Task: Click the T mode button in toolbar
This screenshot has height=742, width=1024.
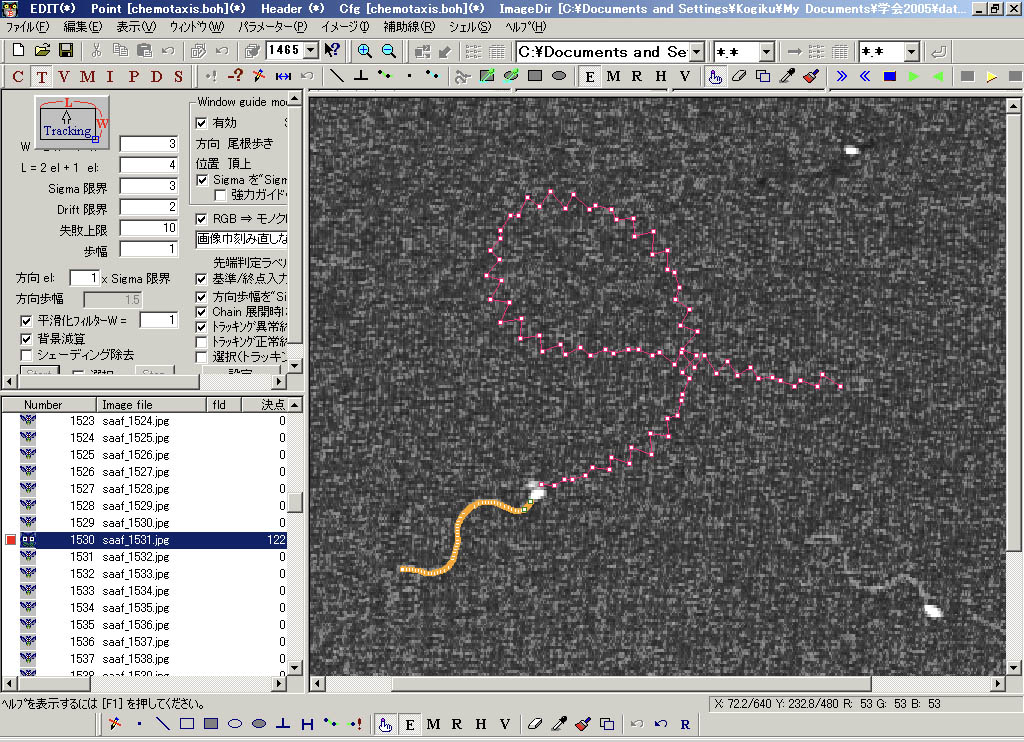Action: point(41,77)
